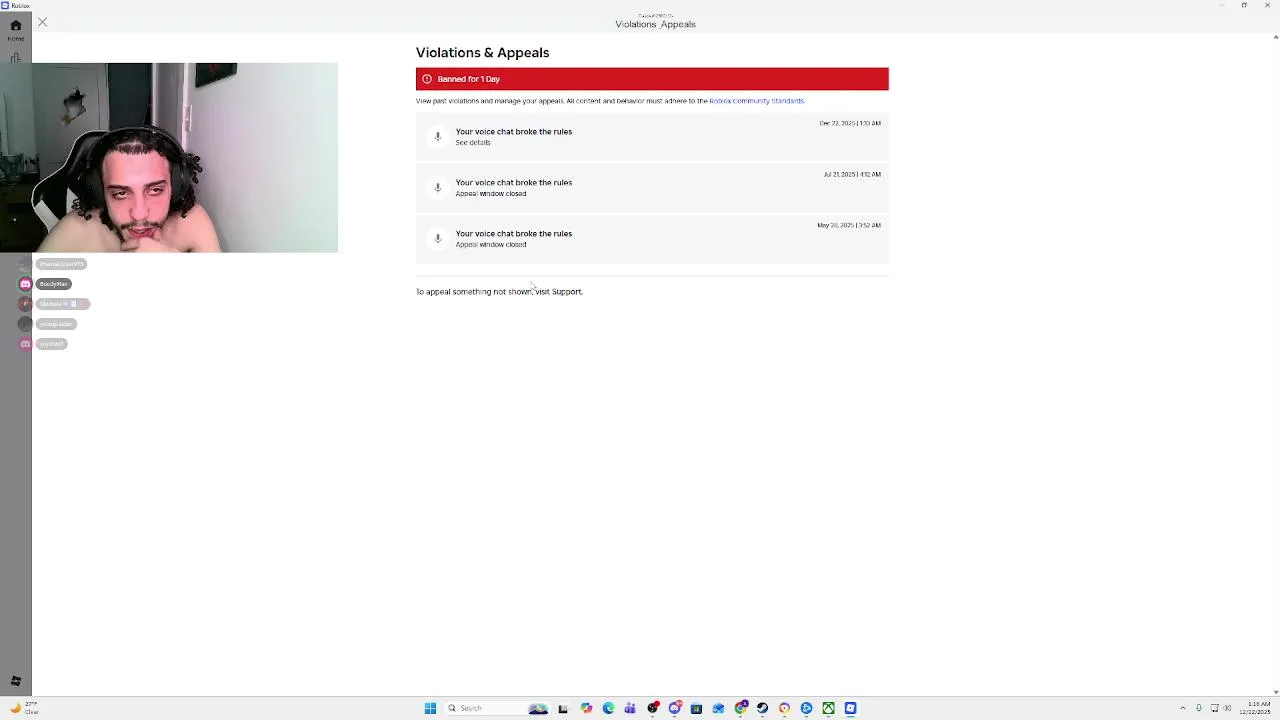Screen dimensions: 1280x720
Task: Select BoodyMan in the Discord voice overlay
Action: (x=54, y=284)
